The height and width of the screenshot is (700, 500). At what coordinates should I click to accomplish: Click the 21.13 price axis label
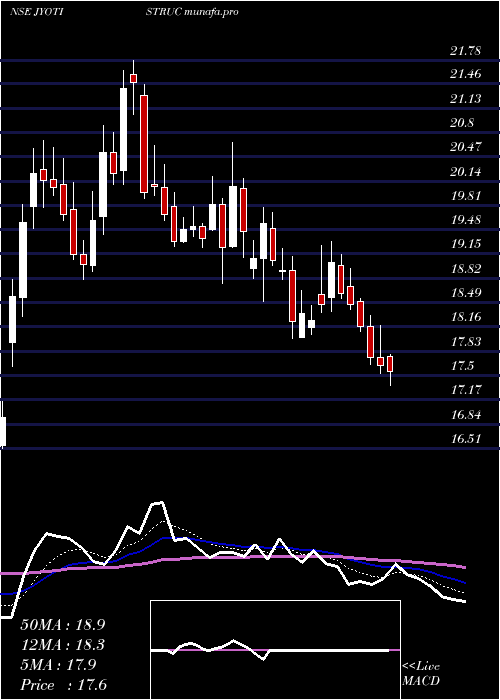(466, 99)
